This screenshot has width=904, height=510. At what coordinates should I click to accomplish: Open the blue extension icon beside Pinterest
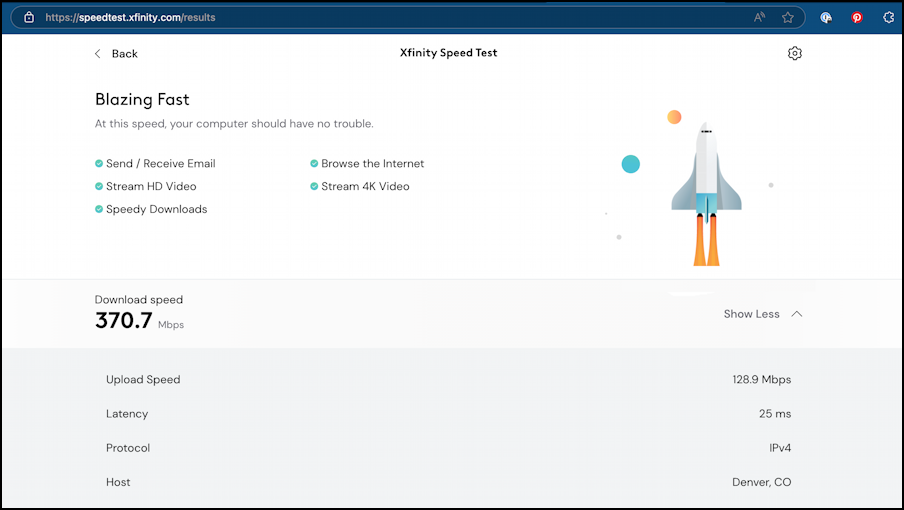(x=826, y=17)
